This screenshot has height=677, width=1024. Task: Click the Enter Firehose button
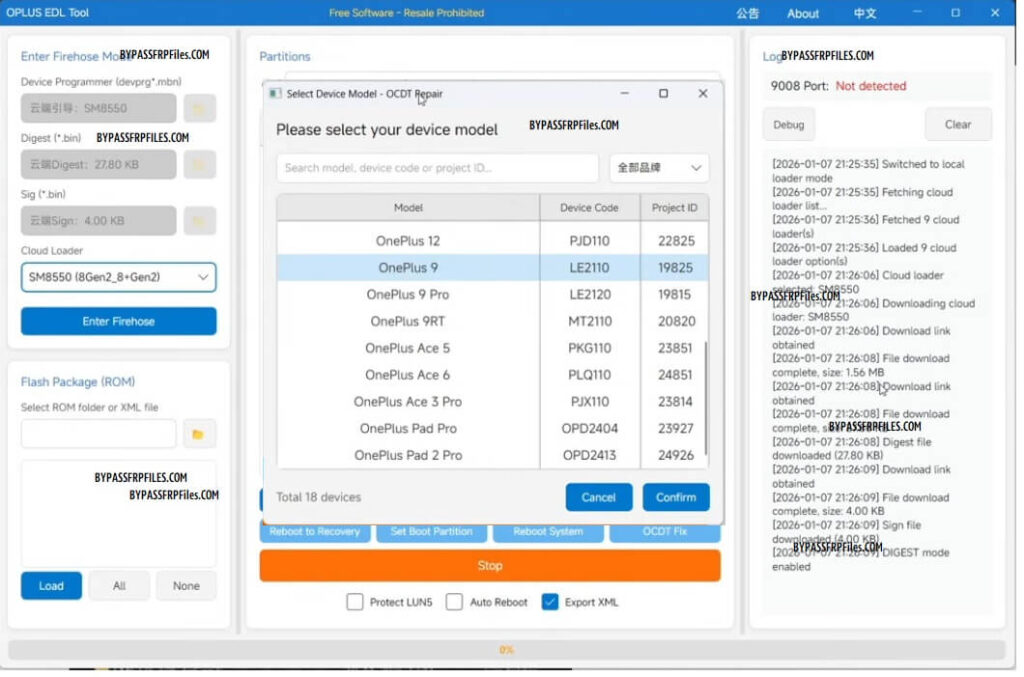[x=118, y=321]
